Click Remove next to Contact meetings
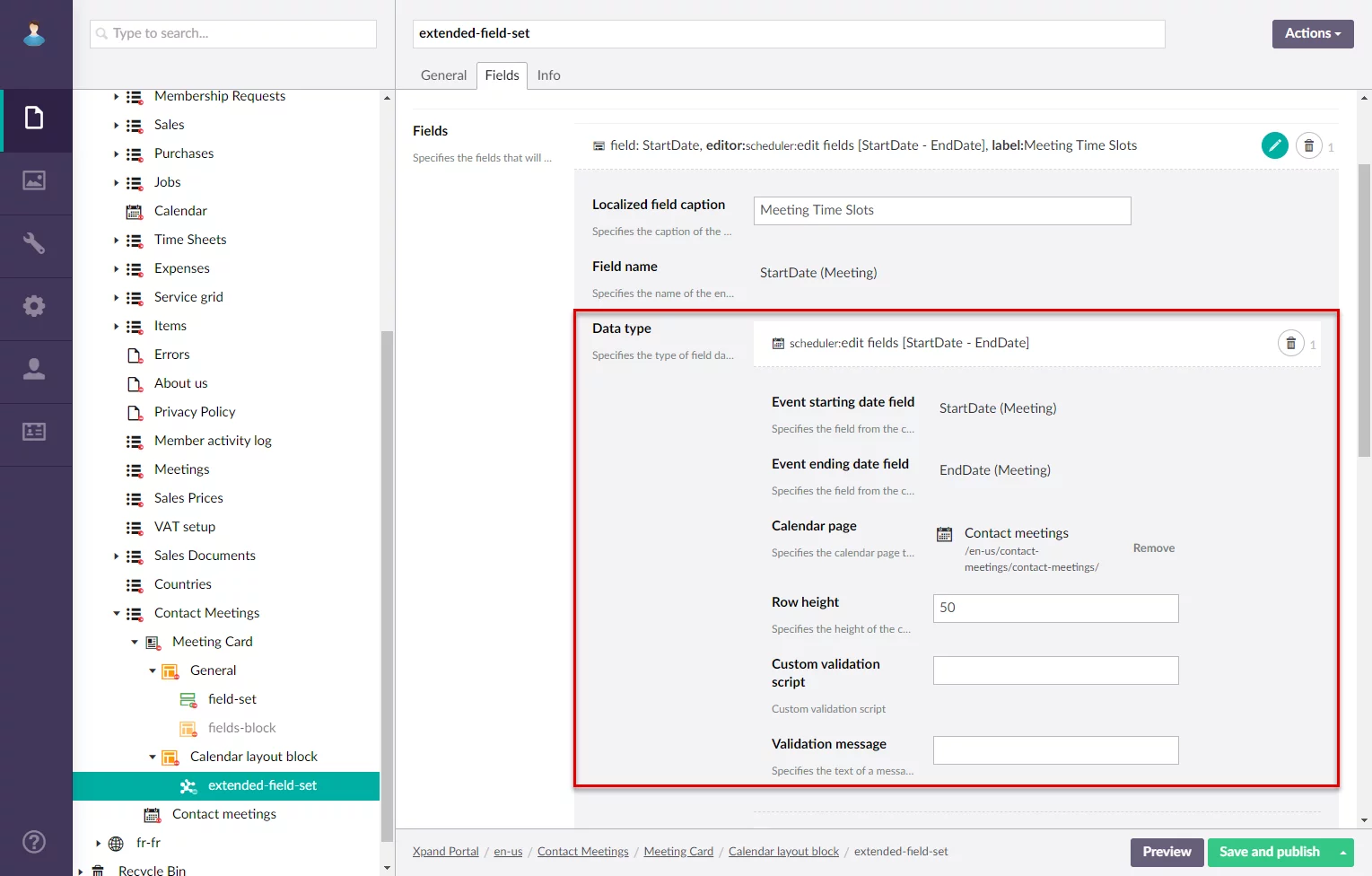Viewport: 1372px width, 876px height. pos(1153,548)
